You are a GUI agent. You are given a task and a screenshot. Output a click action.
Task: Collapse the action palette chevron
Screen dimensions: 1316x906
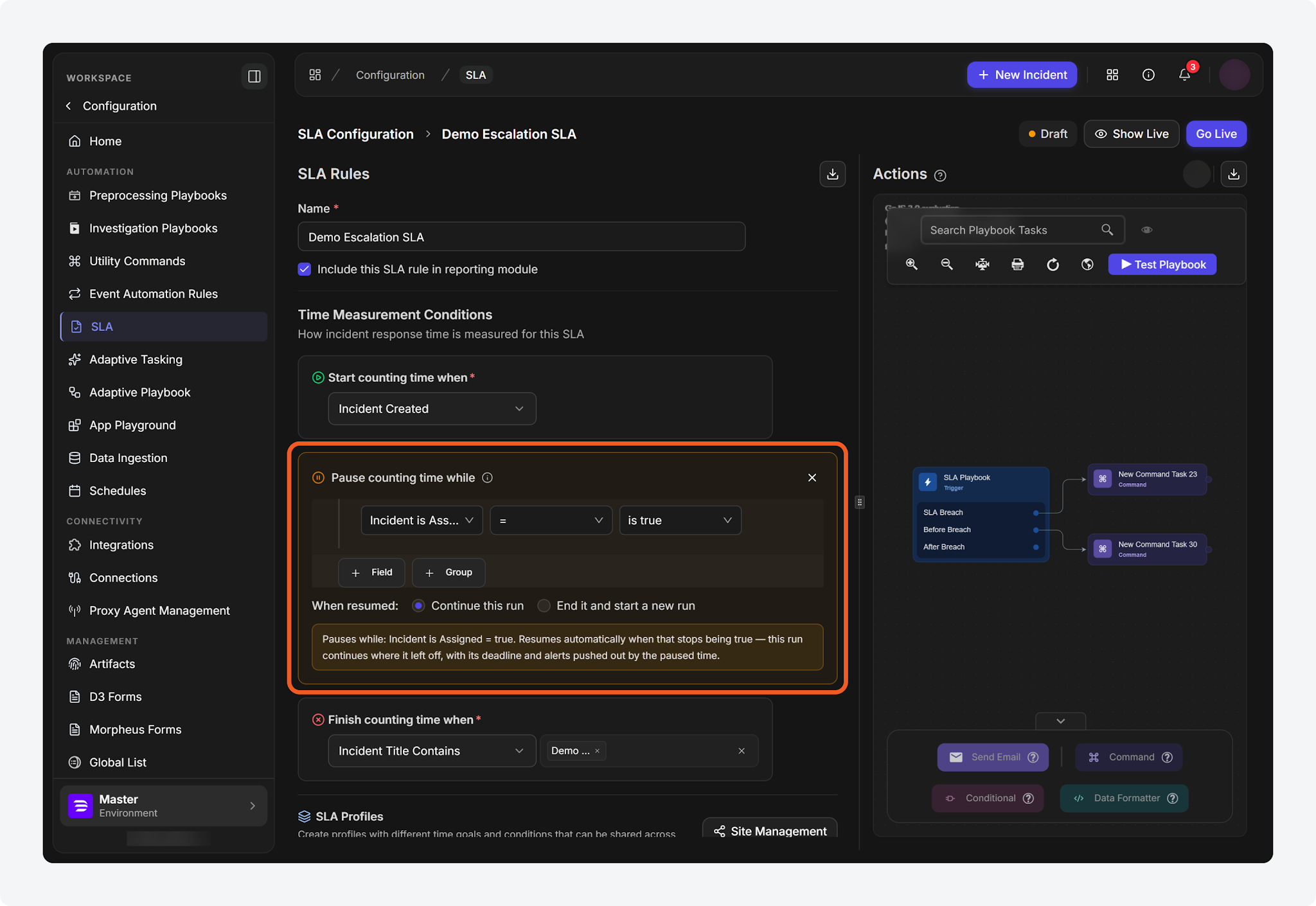click(x=1060, y=721)
